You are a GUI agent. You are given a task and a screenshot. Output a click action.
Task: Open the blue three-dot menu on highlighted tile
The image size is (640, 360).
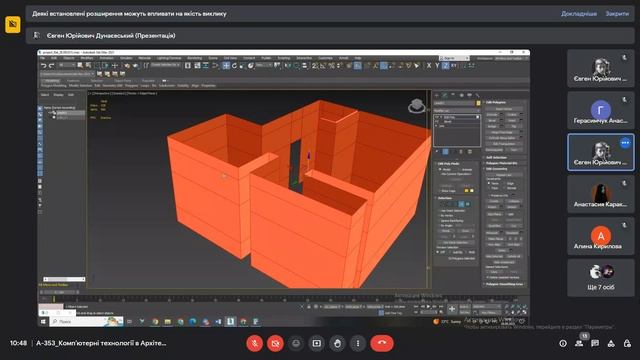coord(625,142)
